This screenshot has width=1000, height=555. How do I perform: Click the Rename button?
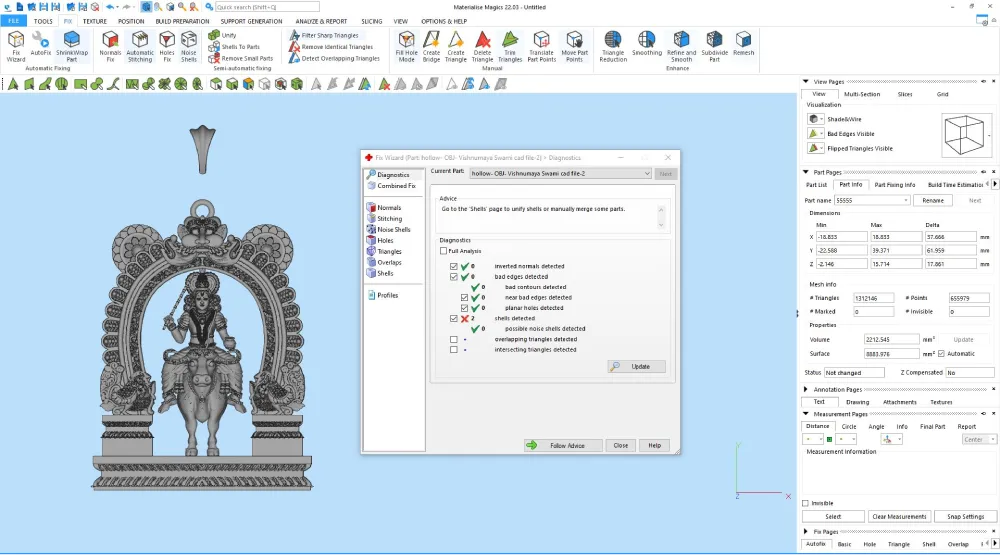coord(933,200)
